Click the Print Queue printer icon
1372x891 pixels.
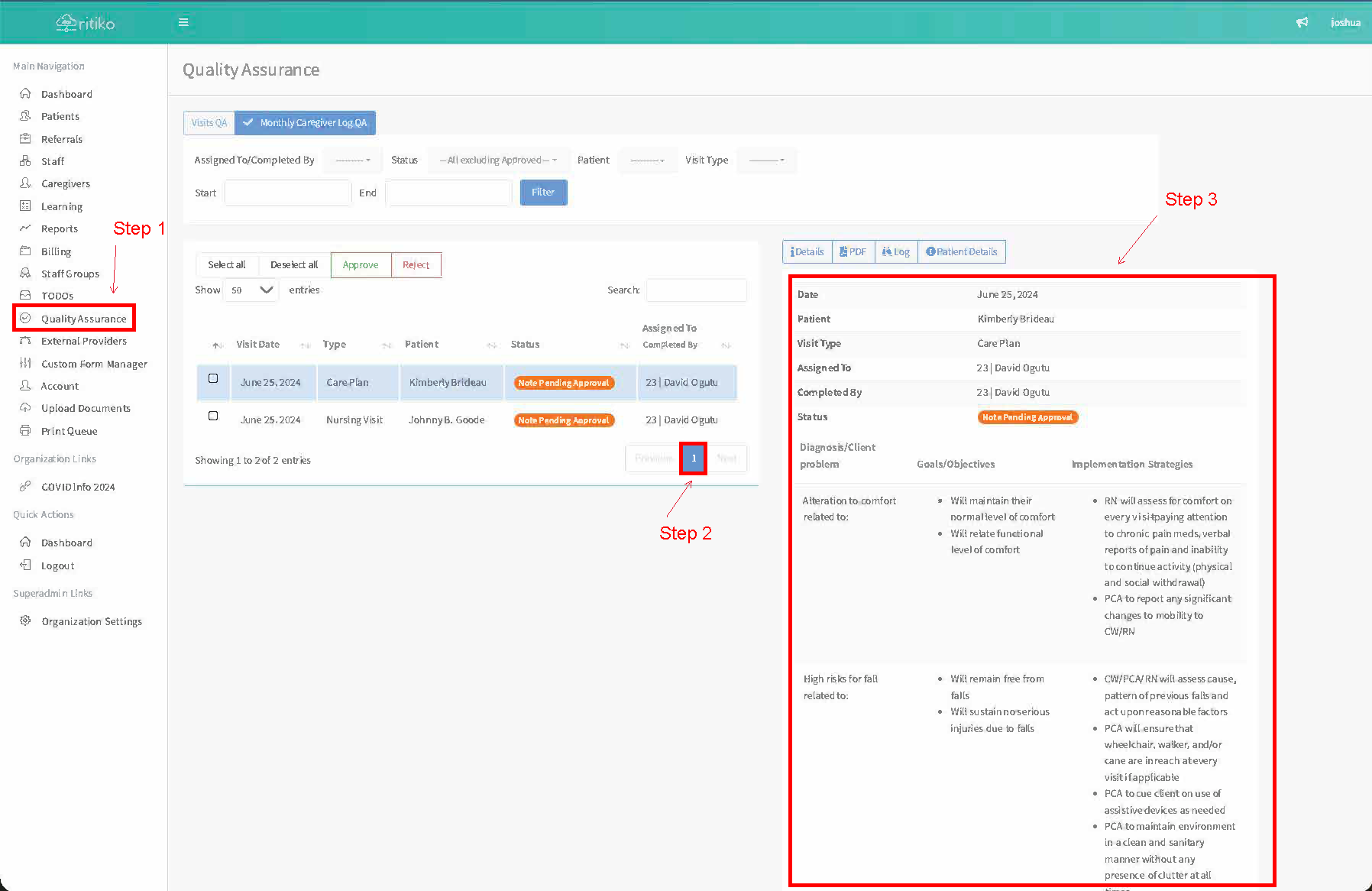click(25, 431)
